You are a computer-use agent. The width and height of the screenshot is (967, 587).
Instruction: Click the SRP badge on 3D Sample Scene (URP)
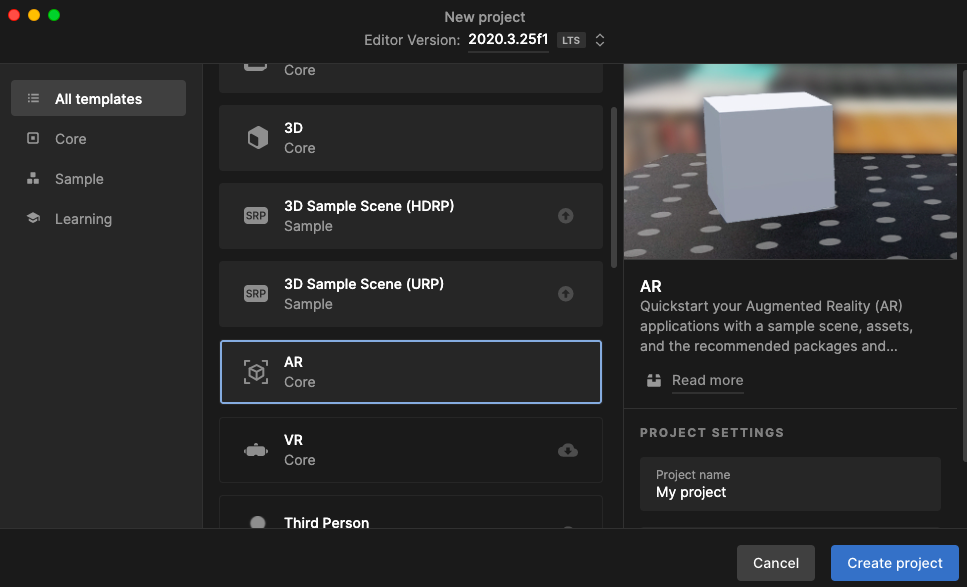[256, 293]
